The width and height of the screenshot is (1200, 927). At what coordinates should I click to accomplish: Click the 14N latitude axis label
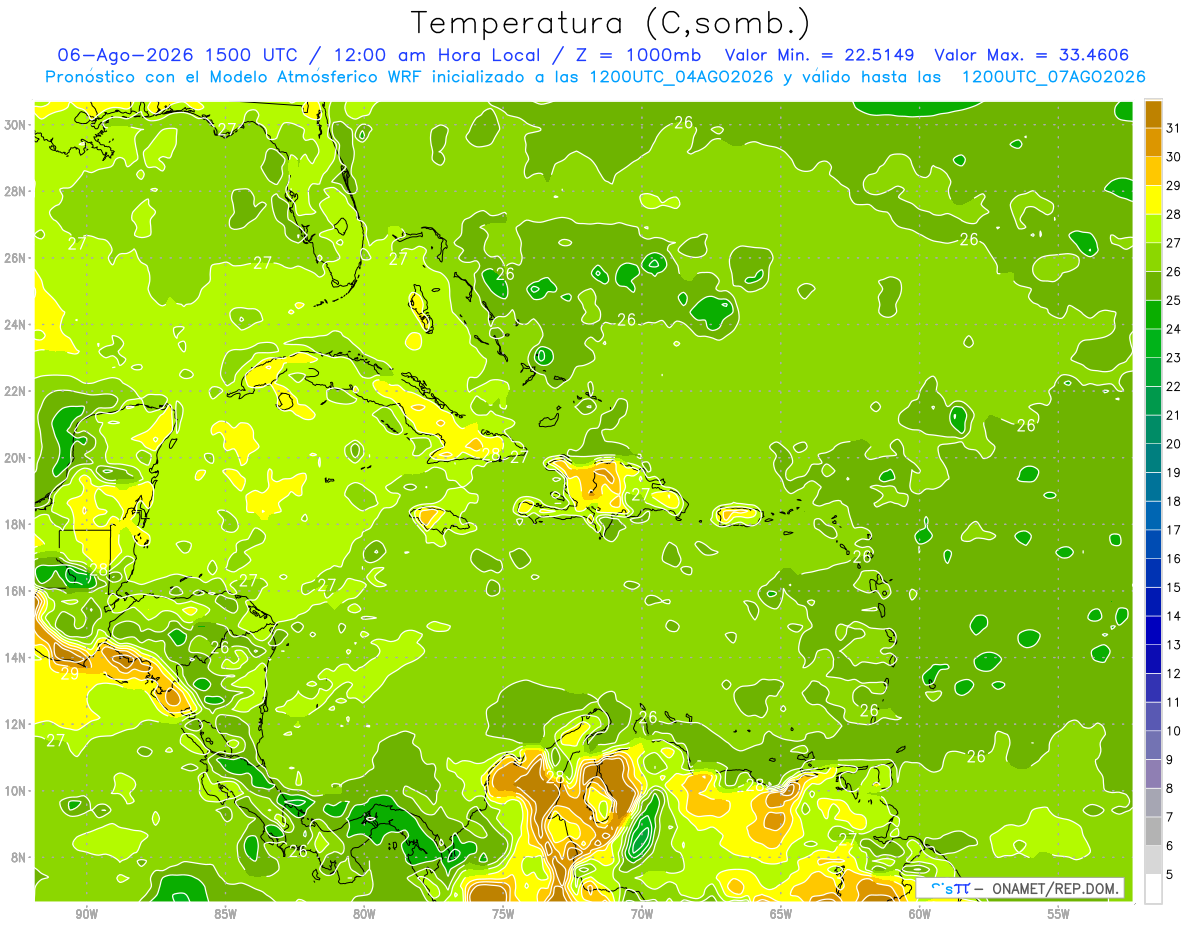coord(16,657)
